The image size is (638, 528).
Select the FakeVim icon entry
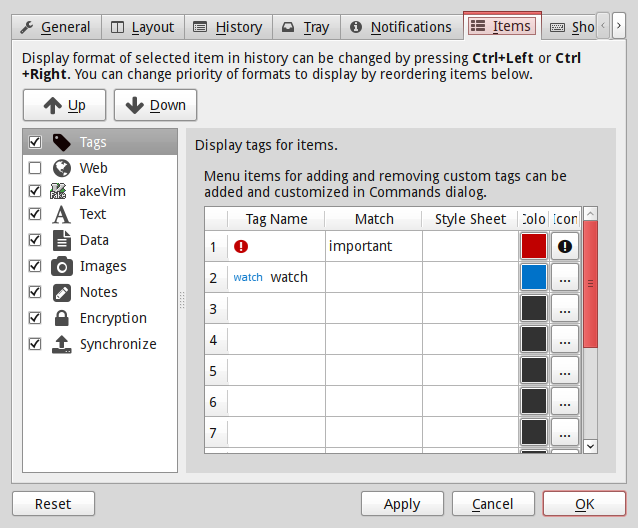point(60,190)
